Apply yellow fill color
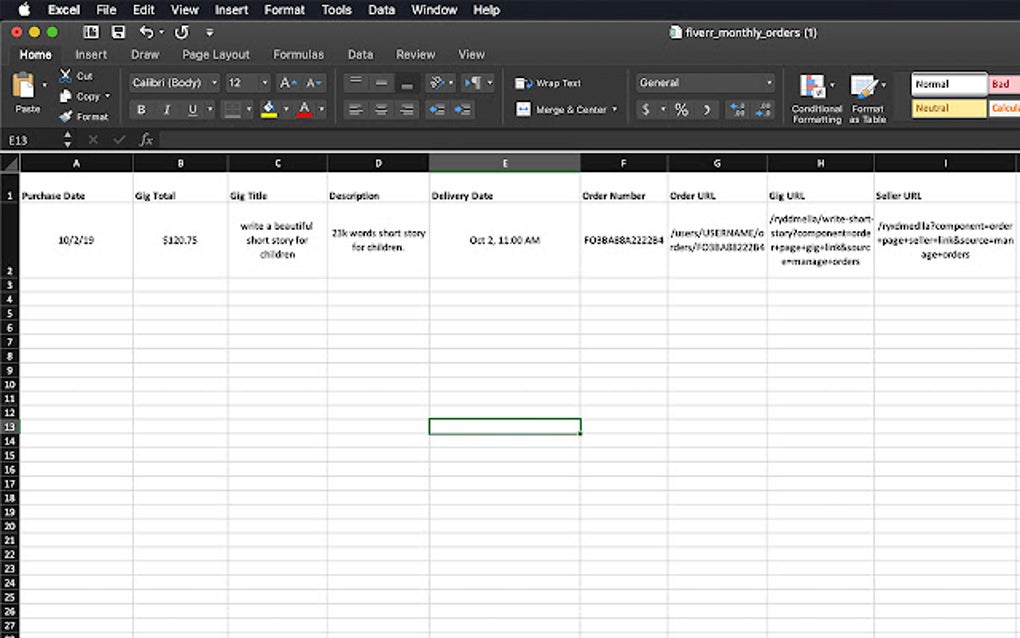Viewport: 1020px width, 638px height. (269, 109)
